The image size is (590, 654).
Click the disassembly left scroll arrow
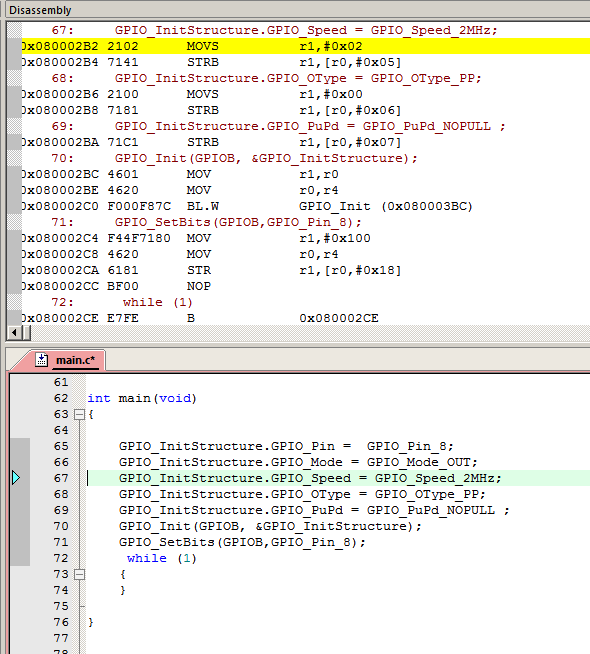click(14, 333)
